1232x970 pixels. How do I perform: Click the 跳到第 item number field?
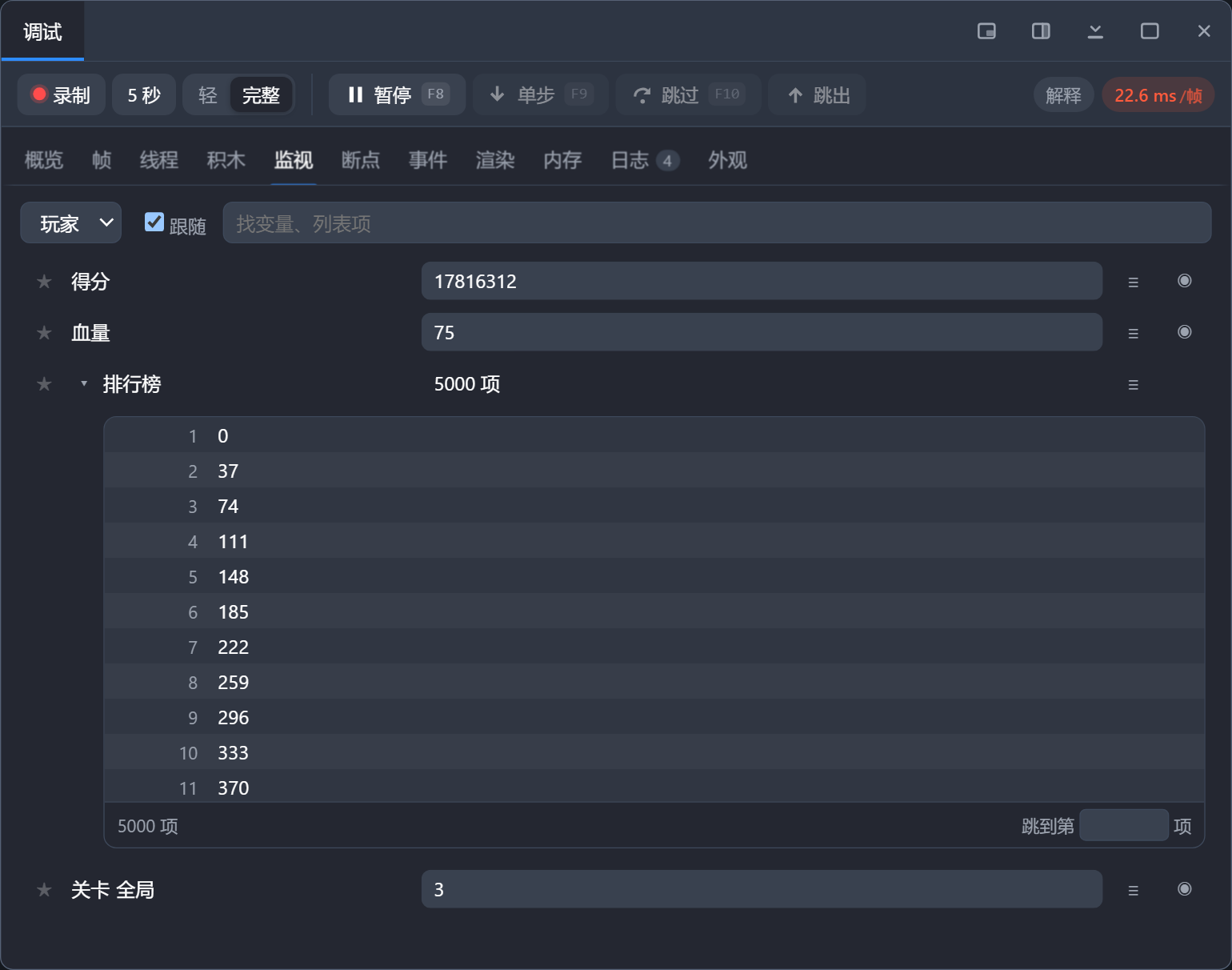point(1124,825)
